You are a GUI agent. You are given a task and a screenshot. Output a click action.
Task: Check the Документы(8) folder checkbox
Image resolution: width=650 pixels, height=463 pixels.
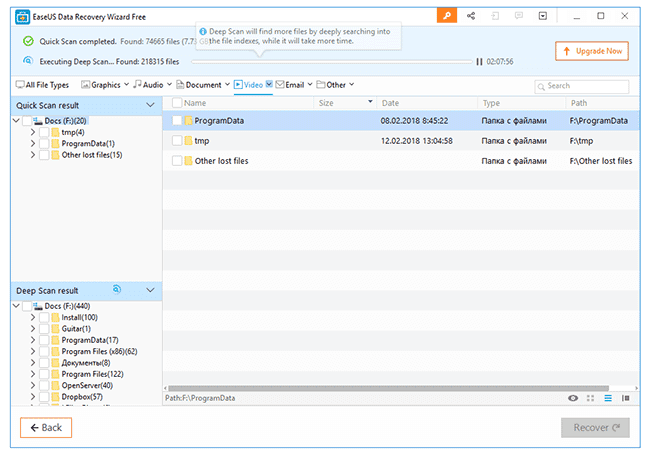tap(44, 363)
